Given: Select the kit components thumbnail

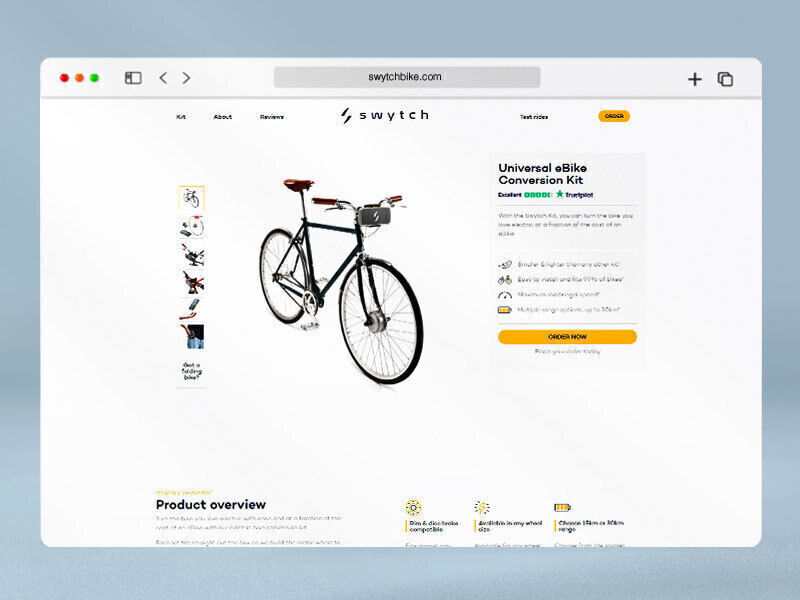Looking at the screenshot, I should point(192,226).
